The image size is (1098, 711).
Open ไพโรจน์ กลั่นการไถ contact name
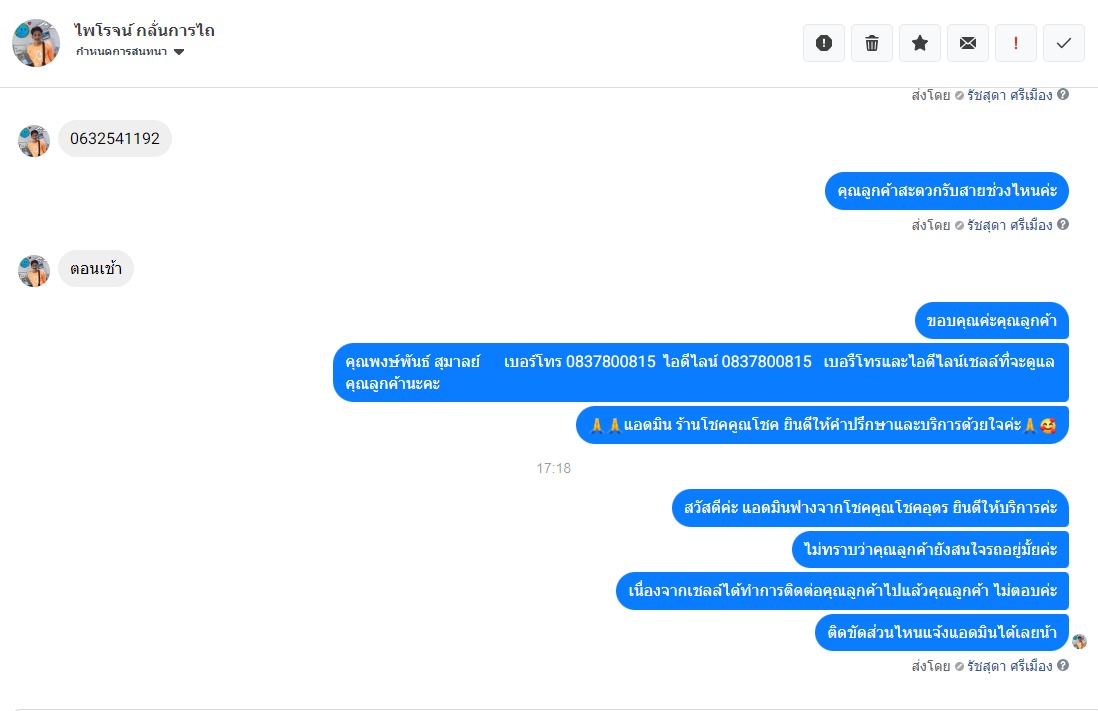(144, 31)
